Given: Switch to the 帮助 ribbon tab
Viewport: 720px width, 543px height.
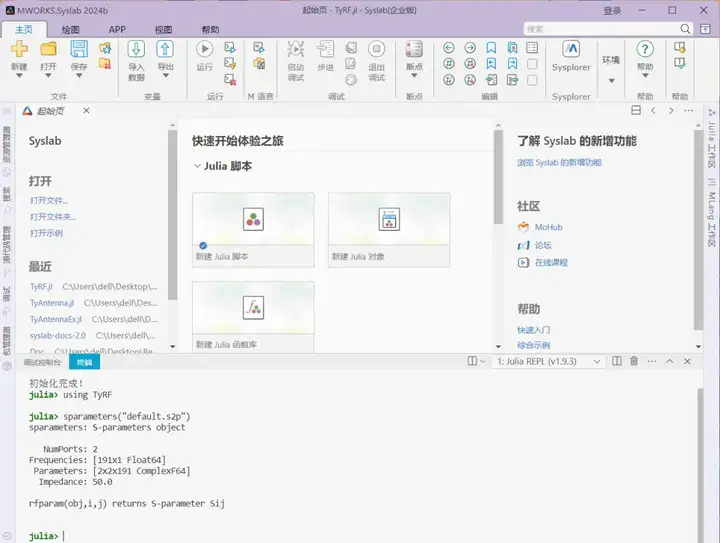Looking at the screenshot, I should pos(210,29).
